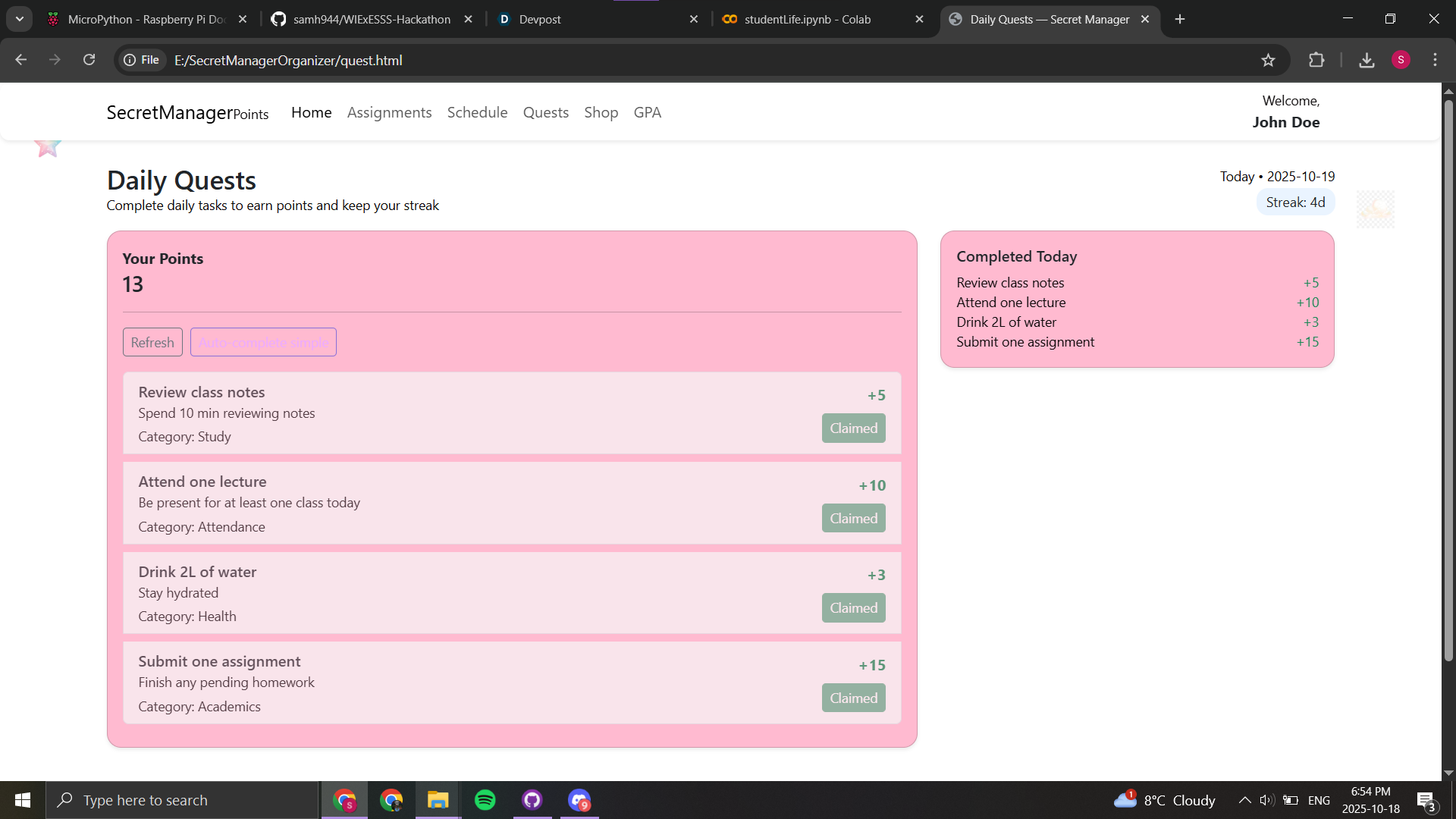Click the taskbar search box
1456x819 pixels.
coord(182,800)
